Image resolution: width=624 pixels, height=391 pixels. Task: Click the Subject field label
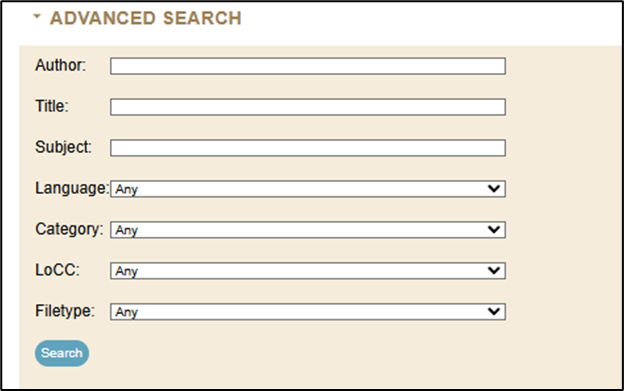tap(63, 147)
